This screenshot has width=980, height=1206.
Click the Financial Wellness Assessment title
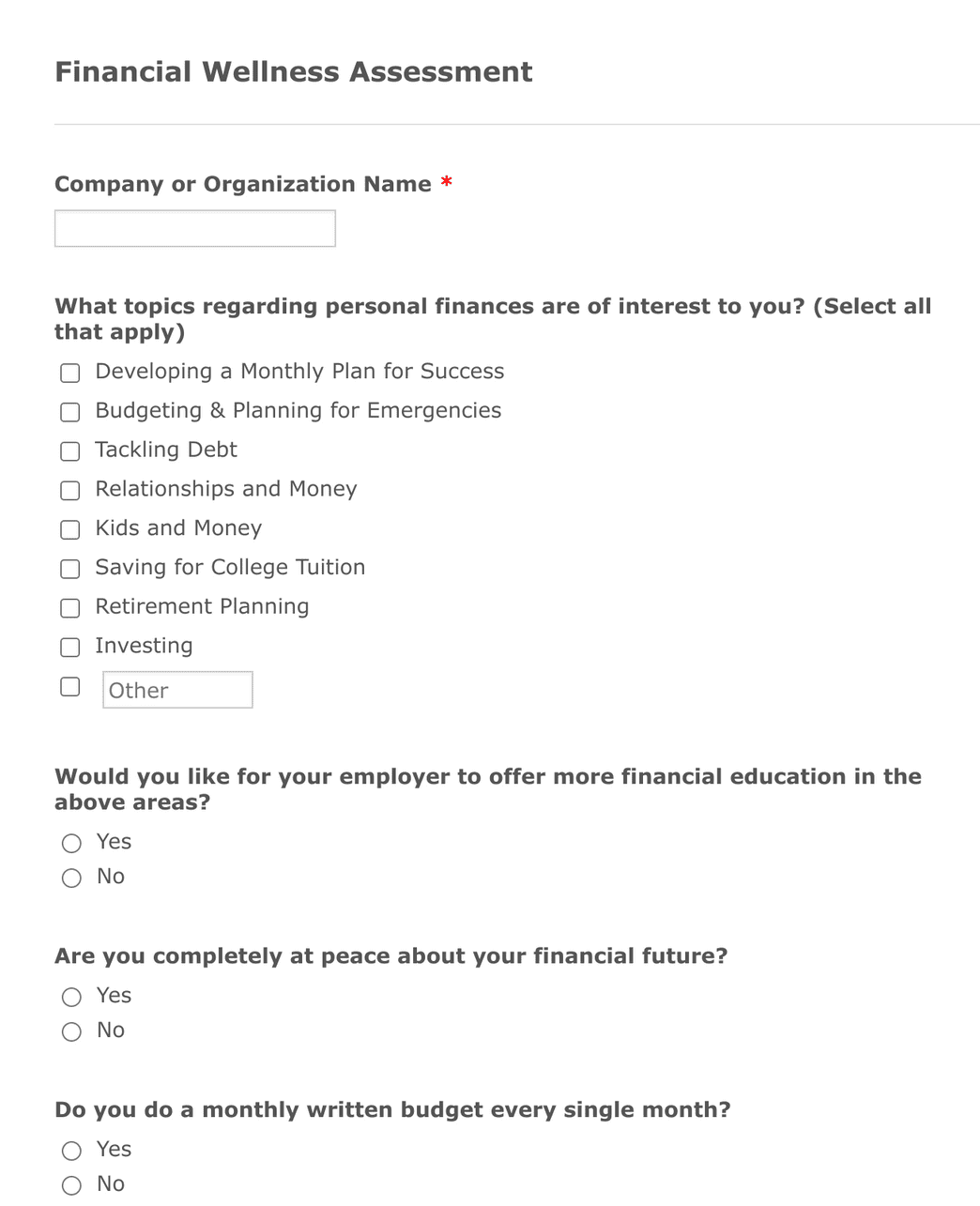tap(294, 71)
